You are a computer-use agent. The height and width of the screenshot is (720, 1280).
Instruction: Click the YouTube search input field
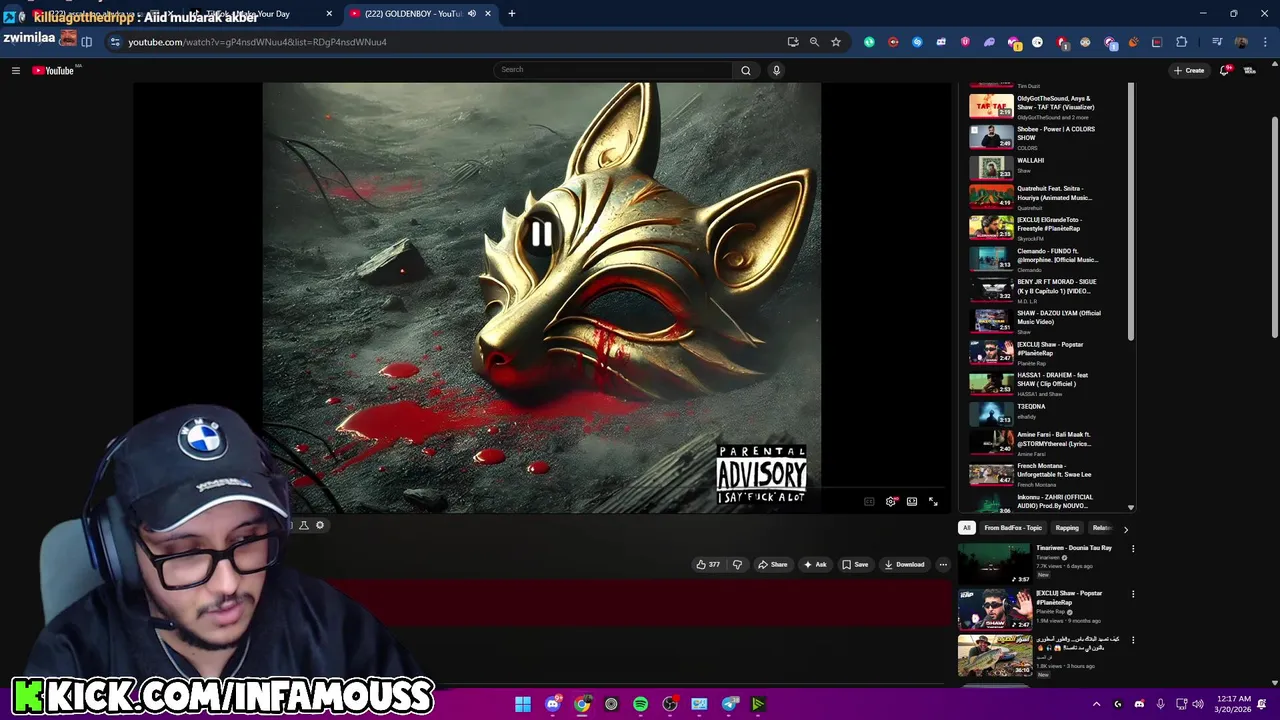pos(614,70)
